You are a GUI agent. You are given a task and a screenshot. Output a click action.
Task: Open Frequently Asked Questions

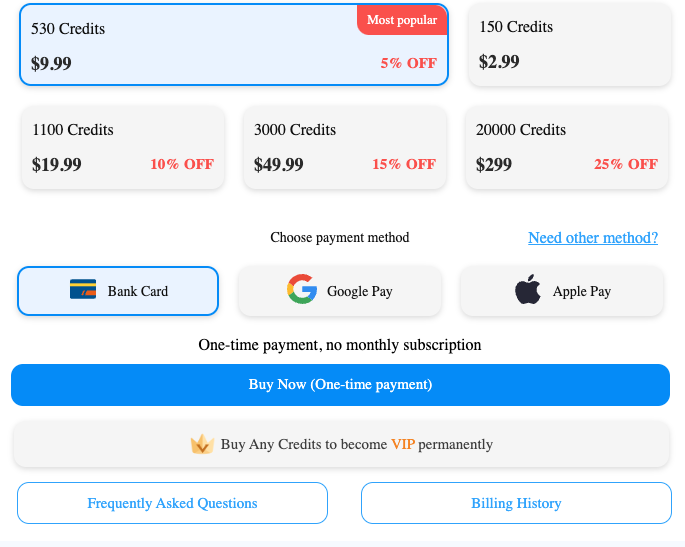tap(172, 503)
